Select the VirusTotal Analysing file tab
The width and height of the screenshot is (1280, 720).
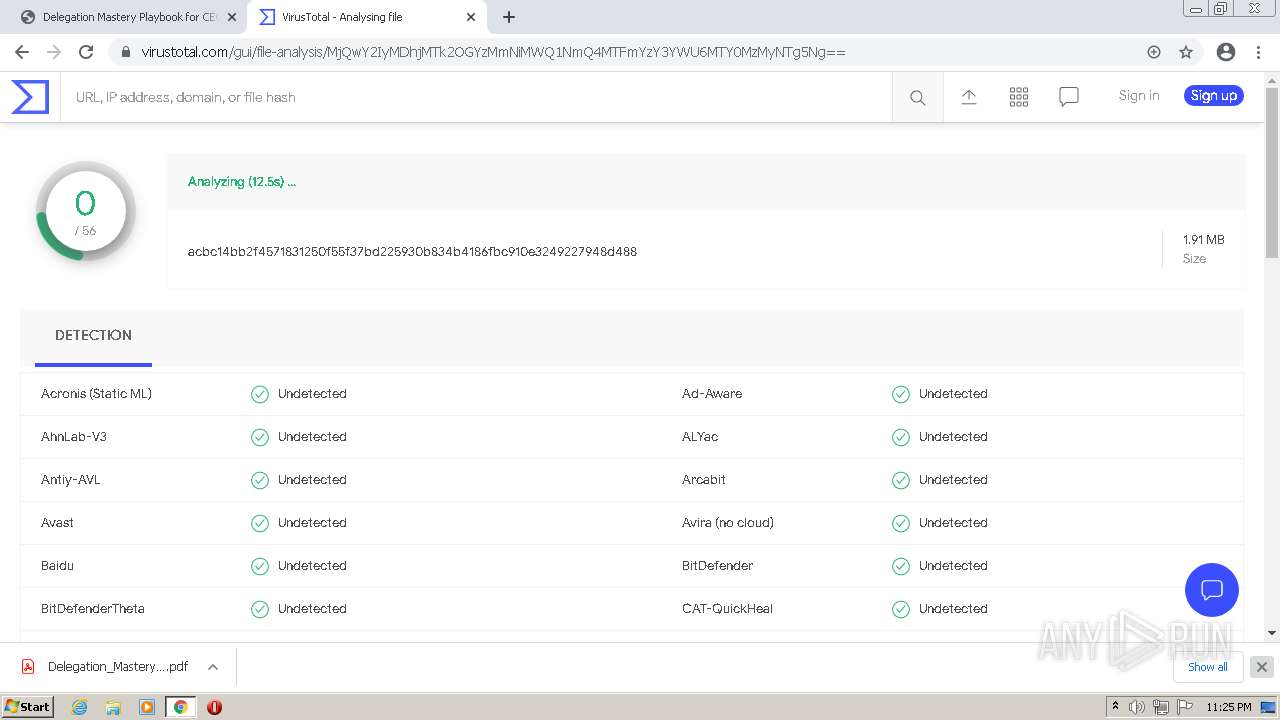click(x=367, y=17)
